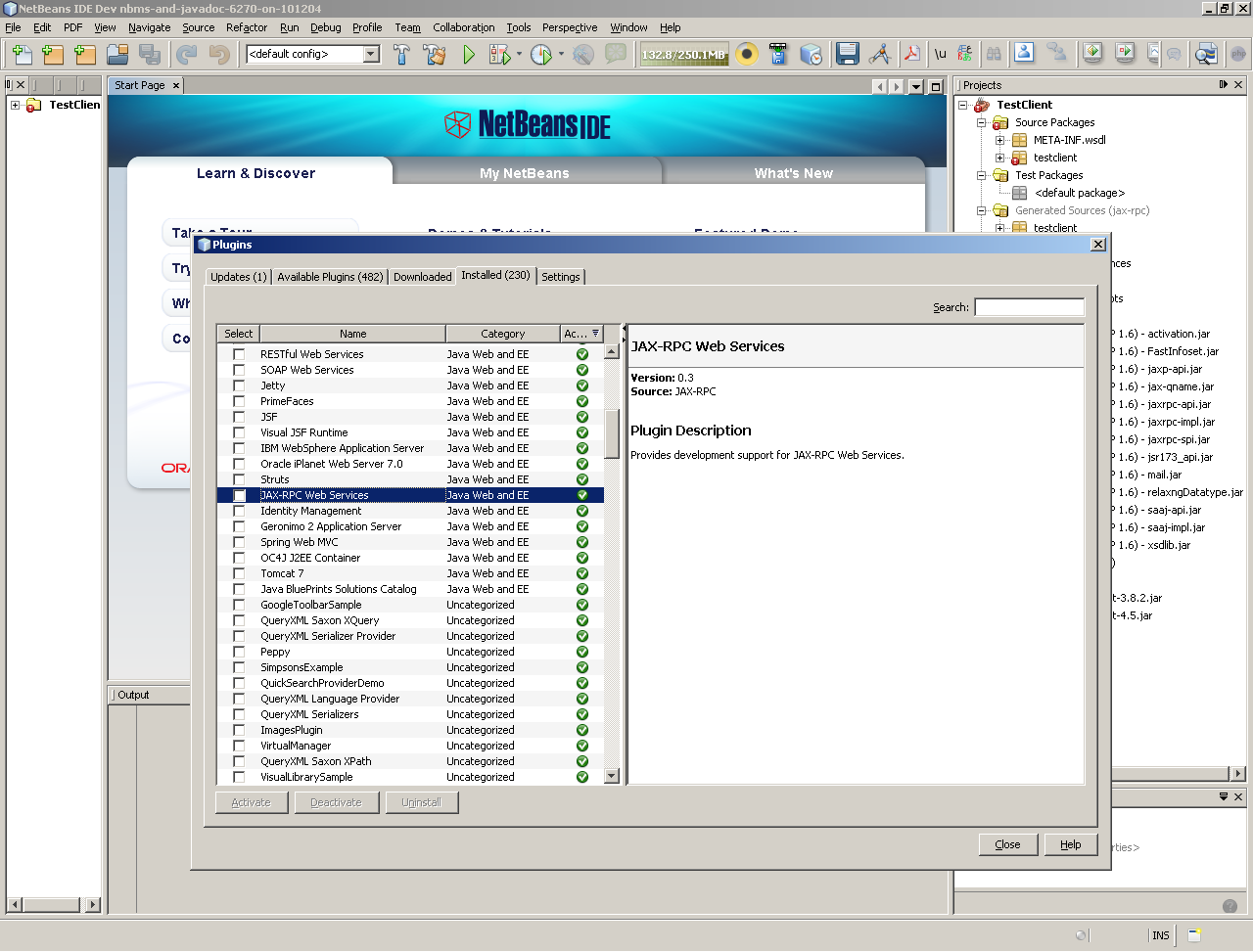This screenshot has width=1253, height=952.
Task: Open the default config dropdown
Action: pyautogui.click(x=371, y=54)
